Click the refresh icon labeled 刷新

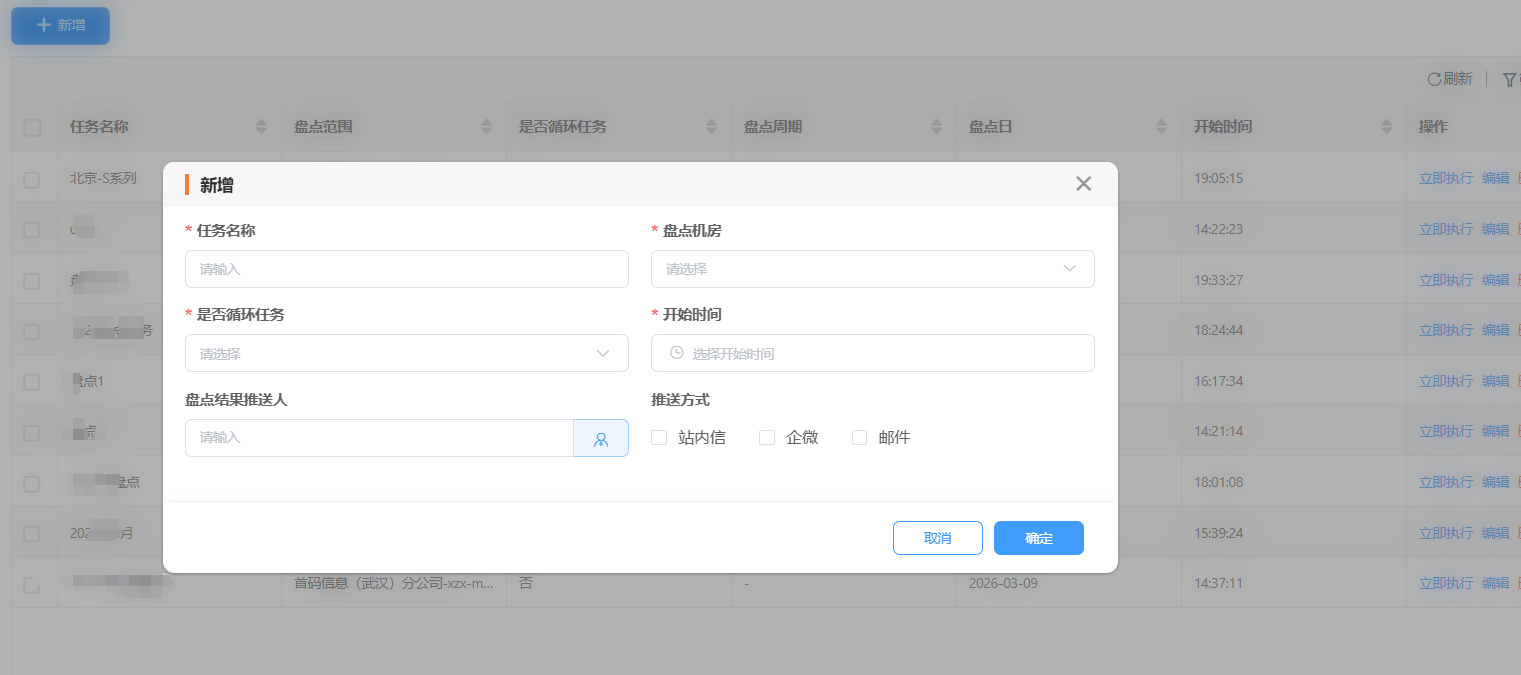click(x=1433, y=79)
